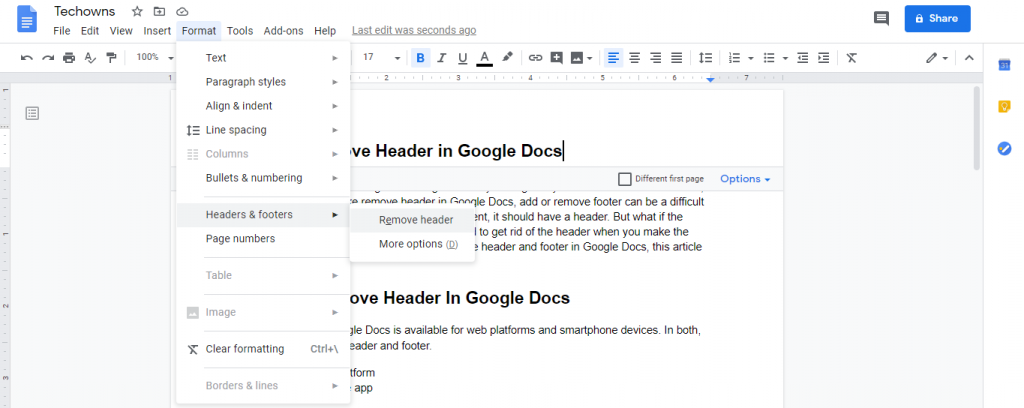Open Google Keep in side panel
Viewport: 1024px width, 408px height.
(1004, 106)
